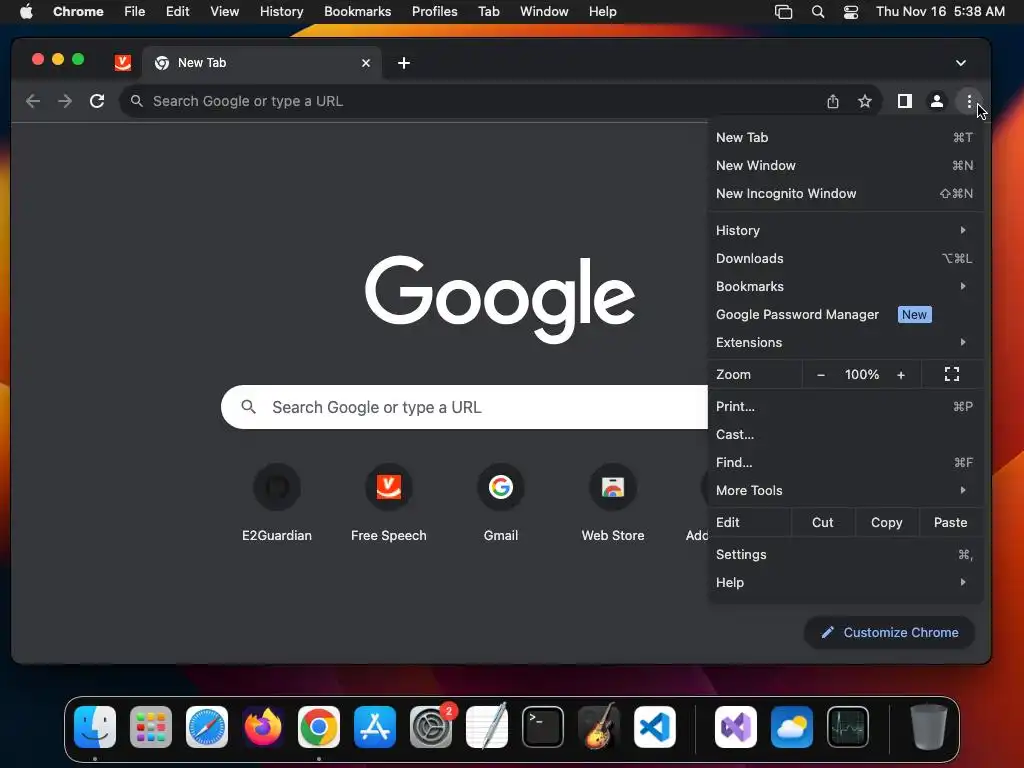Select New Tab in the Chrome menu

click(845, 137)
